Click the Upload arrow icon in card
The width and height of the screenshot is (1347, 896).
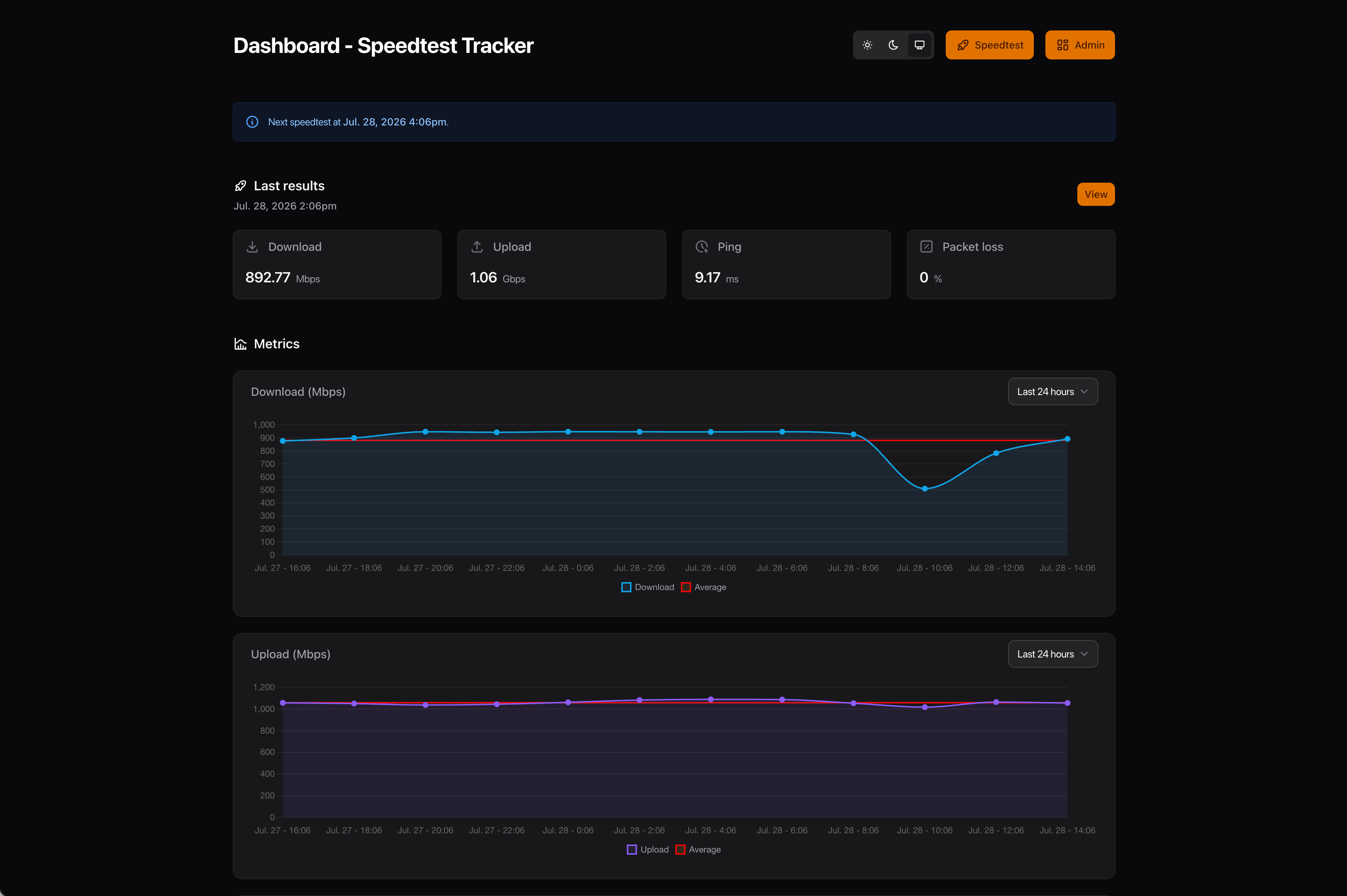(x=477, y=247)
